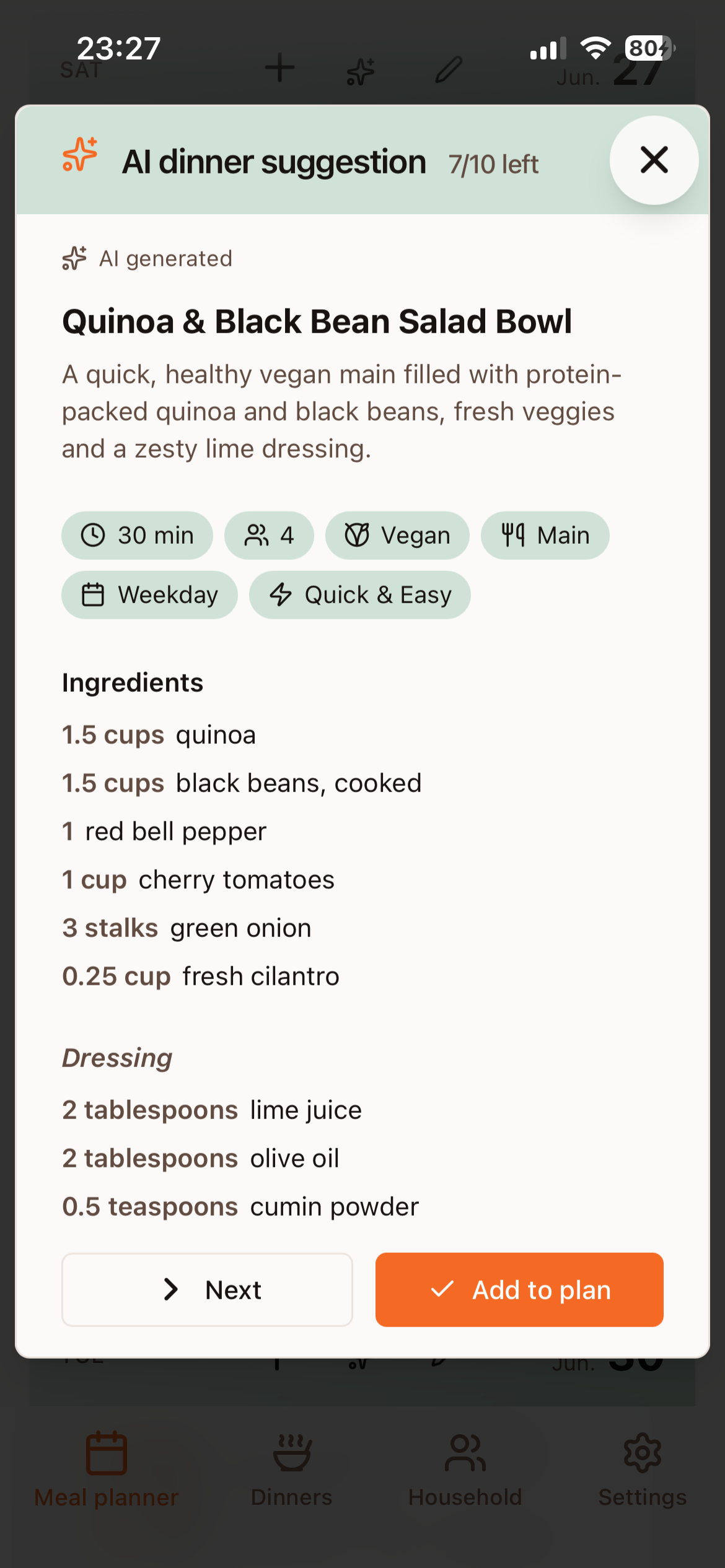Tap the pencil edit icon in top bar
The image size is (725, 1568).
[x=449, y=69]
